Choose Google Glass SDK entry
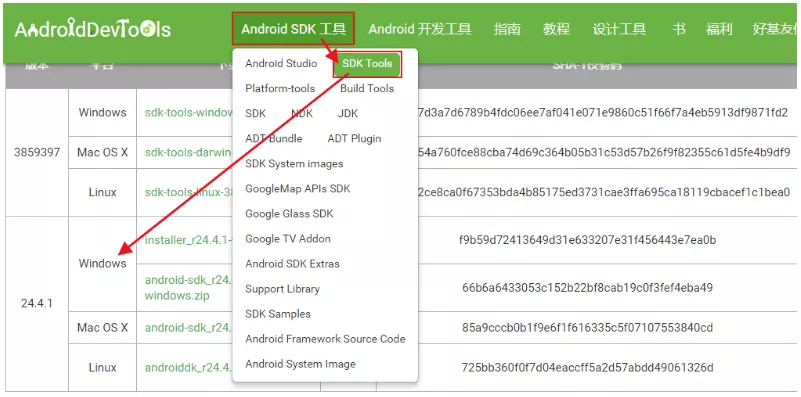 click(x=289, y=214)
